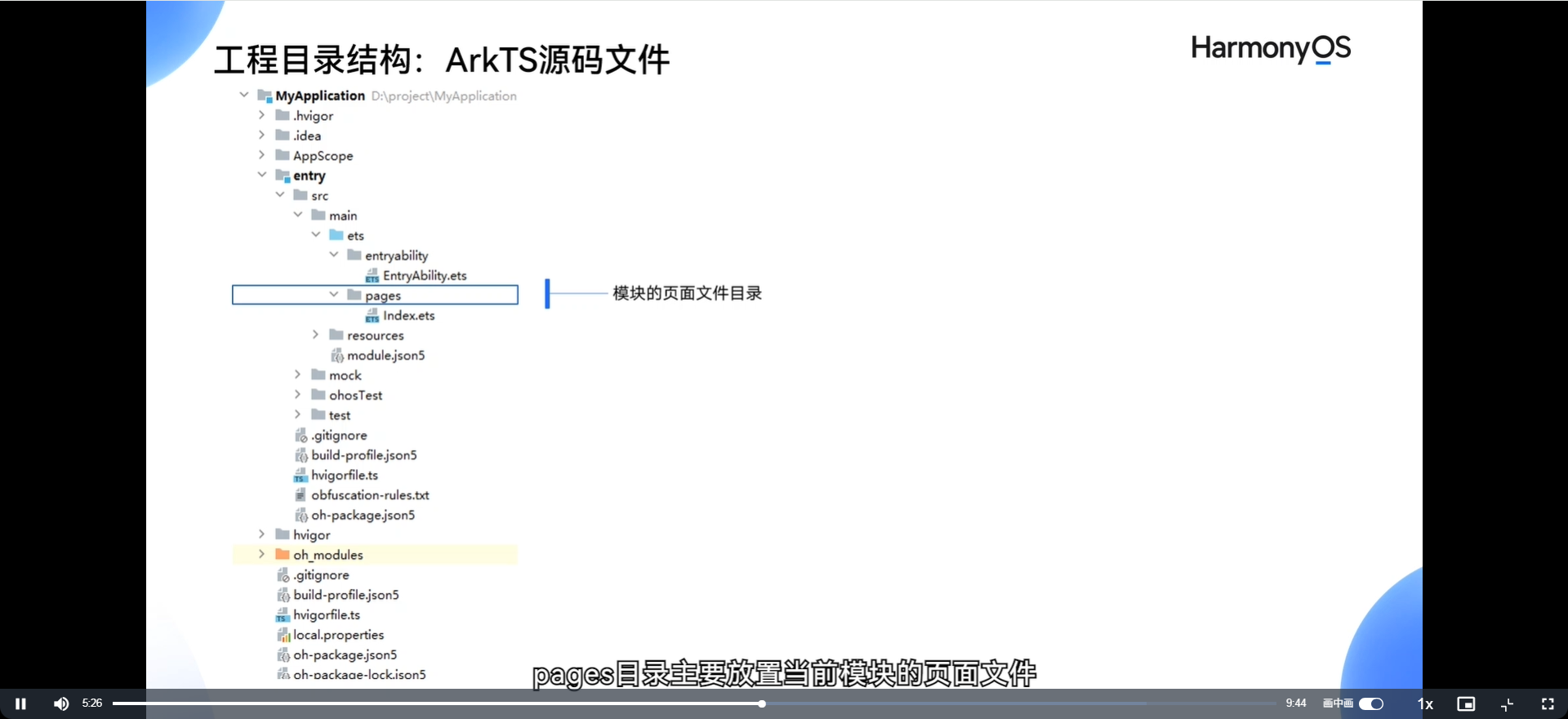
Task: Click the entry hvigorfile.ts icon
Action: pos(301,475)
